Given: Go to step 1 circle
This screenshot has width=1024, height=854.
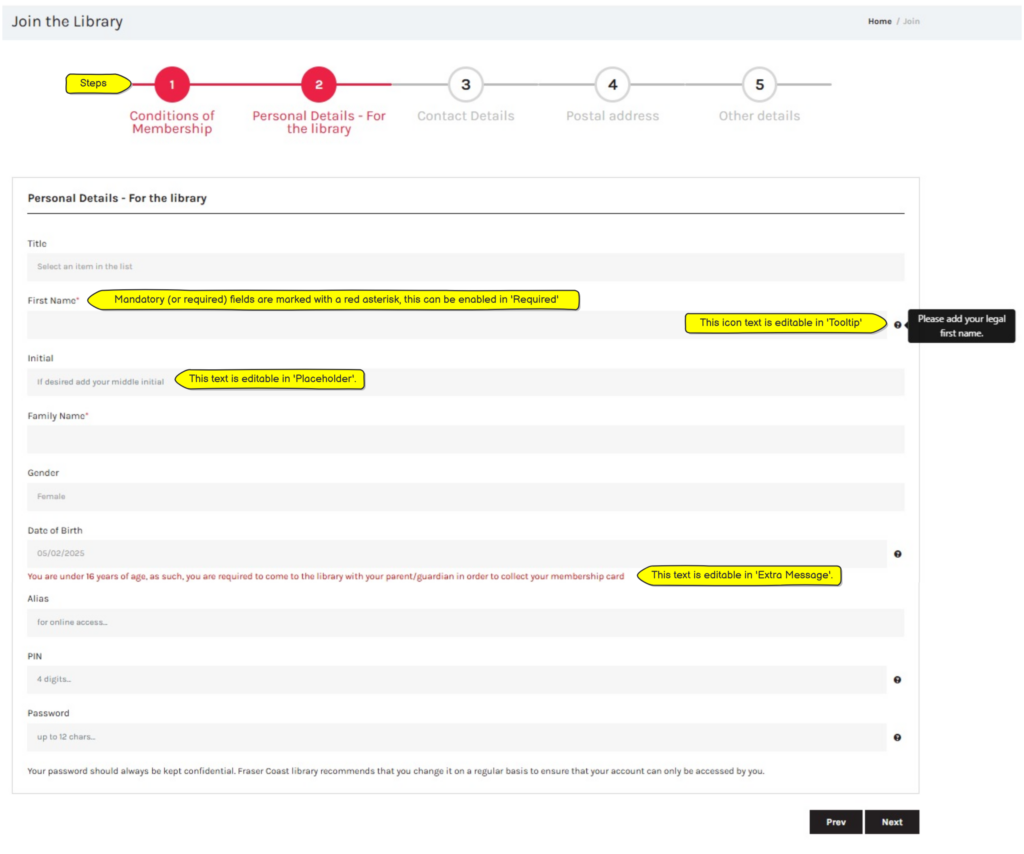Looking at the screenshot, I should (x=172, y=85).
